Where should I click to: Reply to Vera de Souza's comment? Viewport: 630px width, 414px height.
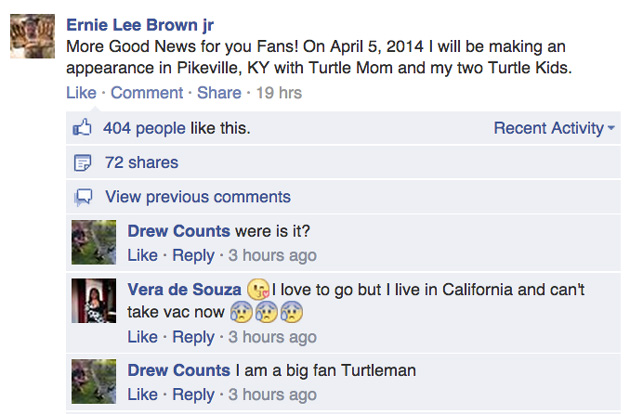coord(193,337)
